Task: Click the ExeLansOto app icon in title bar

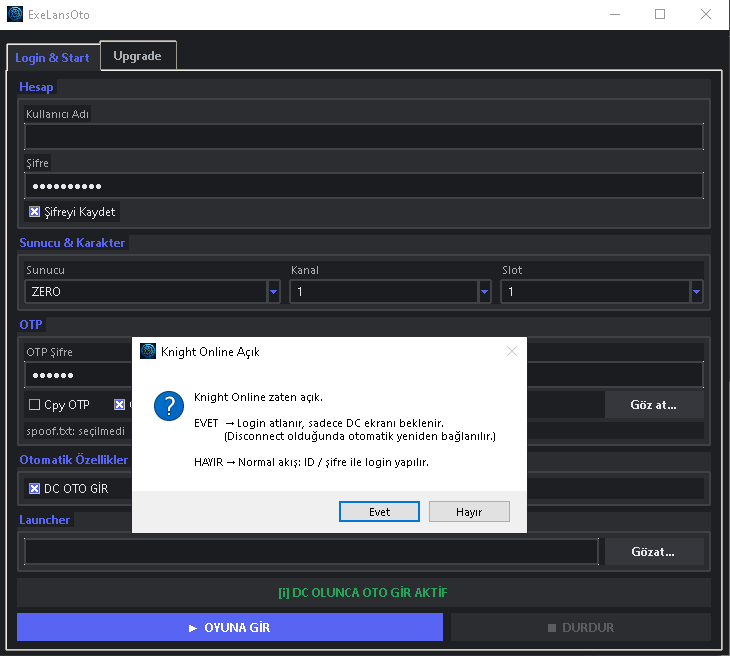Action: tap(15, 14)
